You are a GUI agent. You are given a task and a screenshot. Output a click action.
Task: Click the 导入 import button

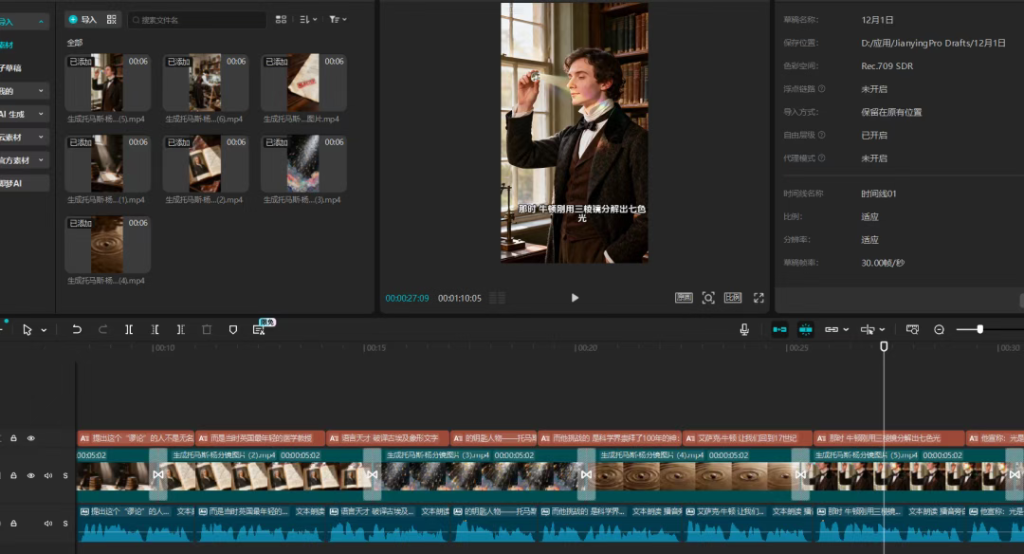pyautogui.click(x=83, y=19)
